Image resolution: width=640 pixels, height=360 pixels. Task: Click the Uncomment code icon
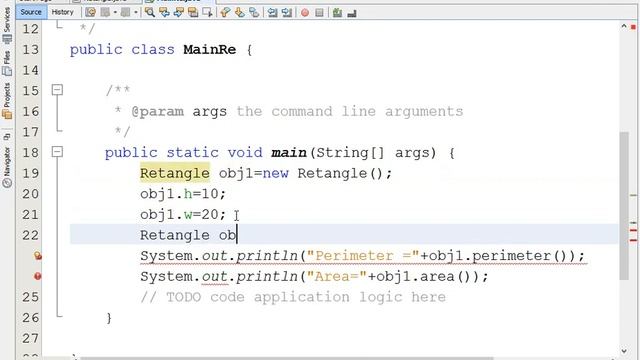pos(351,13)
